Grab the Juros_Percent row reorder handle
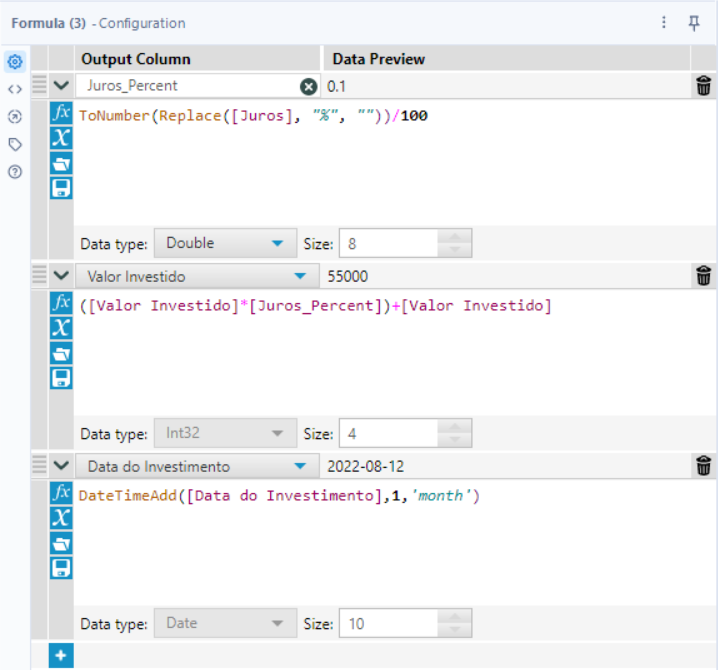Viewport: 718px width, 670px height. [x=39, y=85]
